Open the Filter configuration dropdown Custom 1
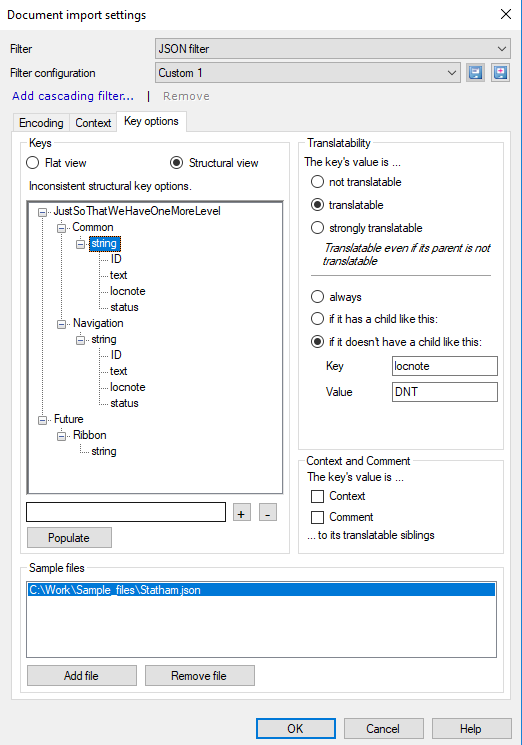 [x=308, y=73]
